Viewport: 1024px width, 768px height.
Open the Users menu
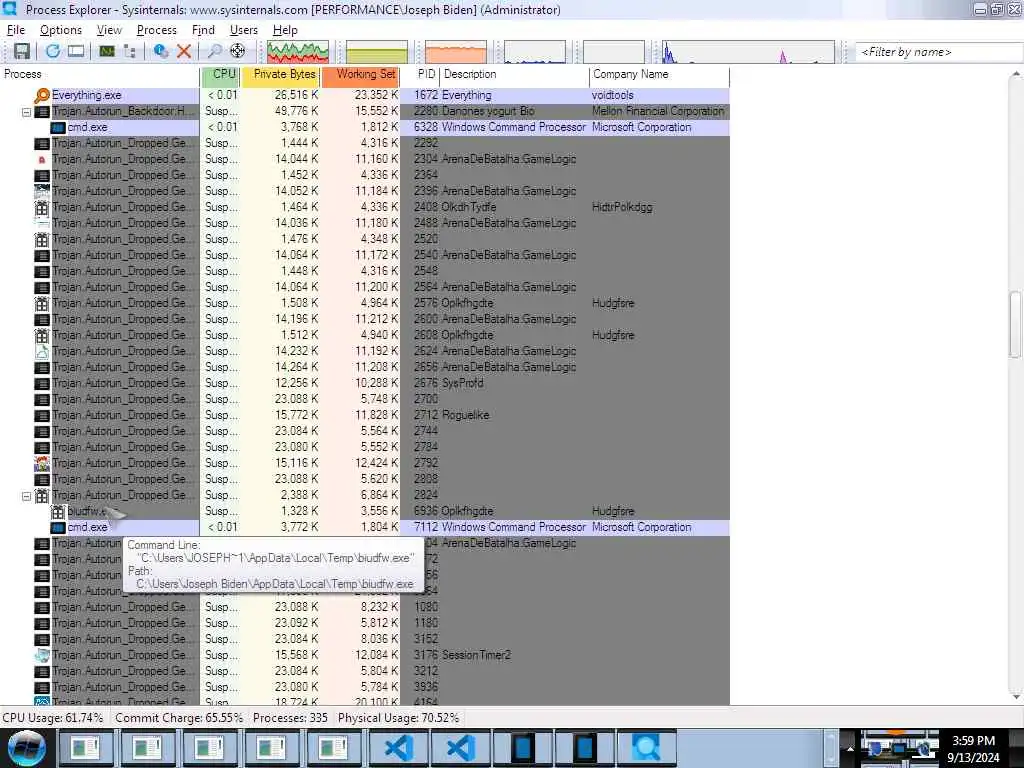click(x=244, y=30)
